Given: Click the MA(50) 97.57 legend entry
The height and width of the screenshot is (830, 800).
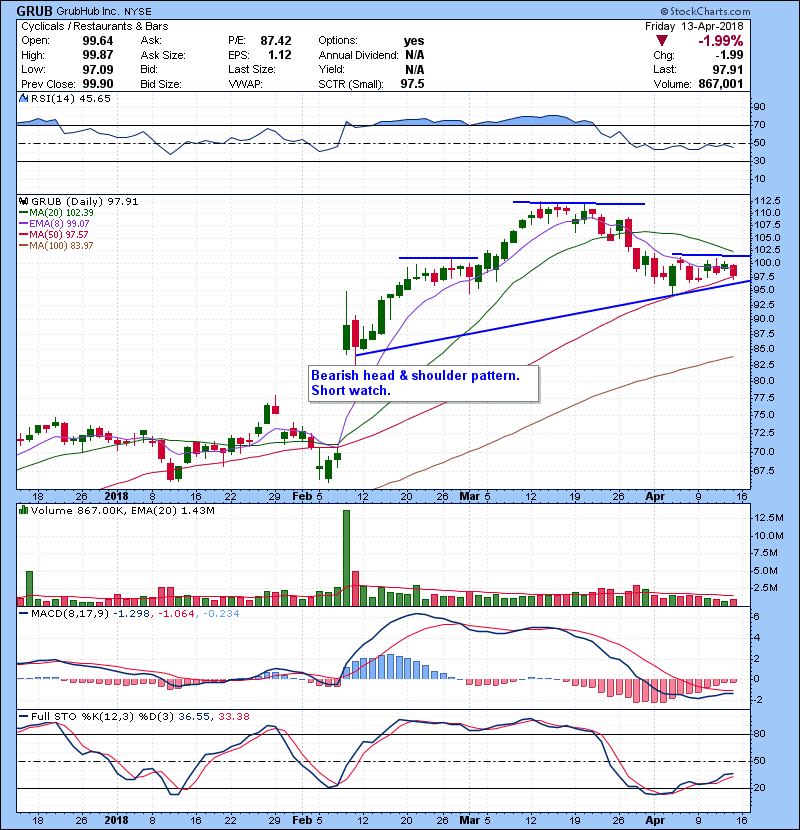Looking at the screenshot, I should pyautogui.click(x=59, y=234).
